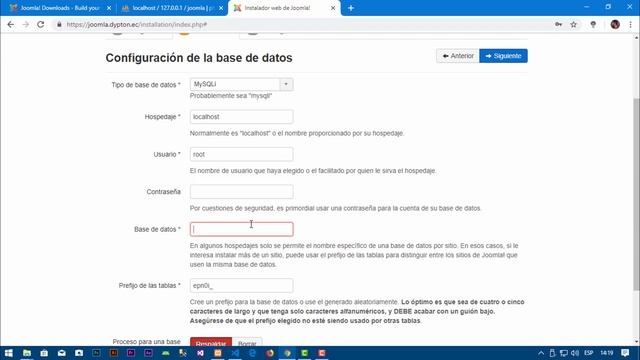640x360 pixels.
Task: Open the Mail app from the taskbar
Action: coord(62,353)
